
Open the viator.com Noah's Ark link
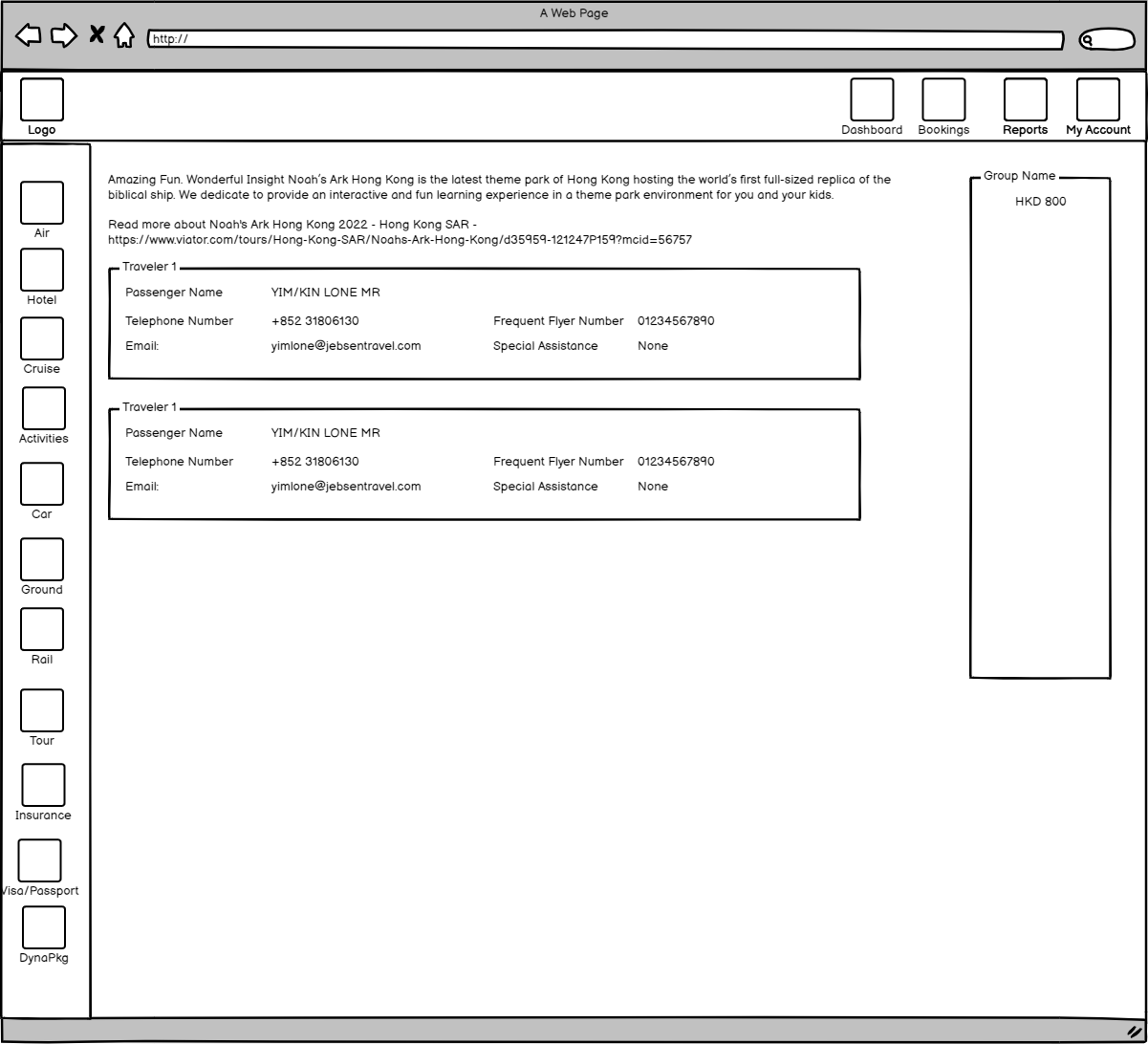400,240
